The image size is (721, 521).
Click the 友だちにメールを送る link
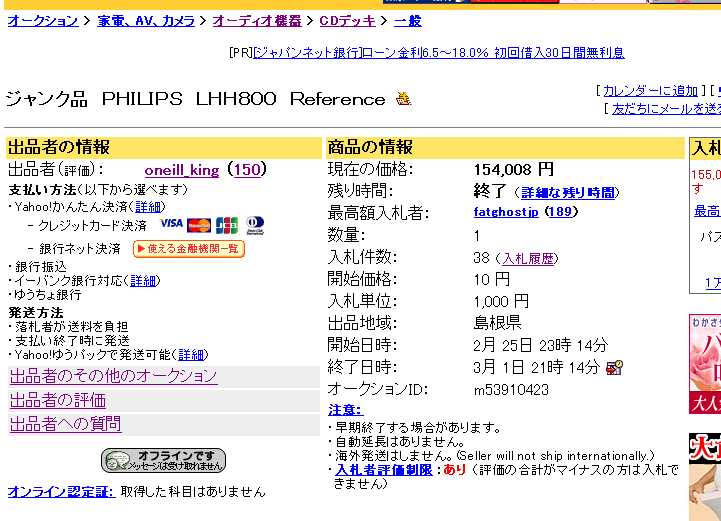[x=666, y=109]
